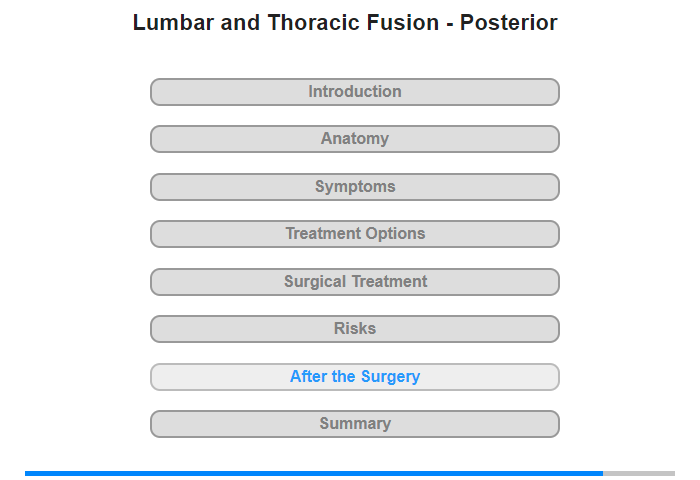Click the Lumbar and Thoracic Fusion title
Screen dimensions: 700x480
pyautogui.click(x=345, y=23)
